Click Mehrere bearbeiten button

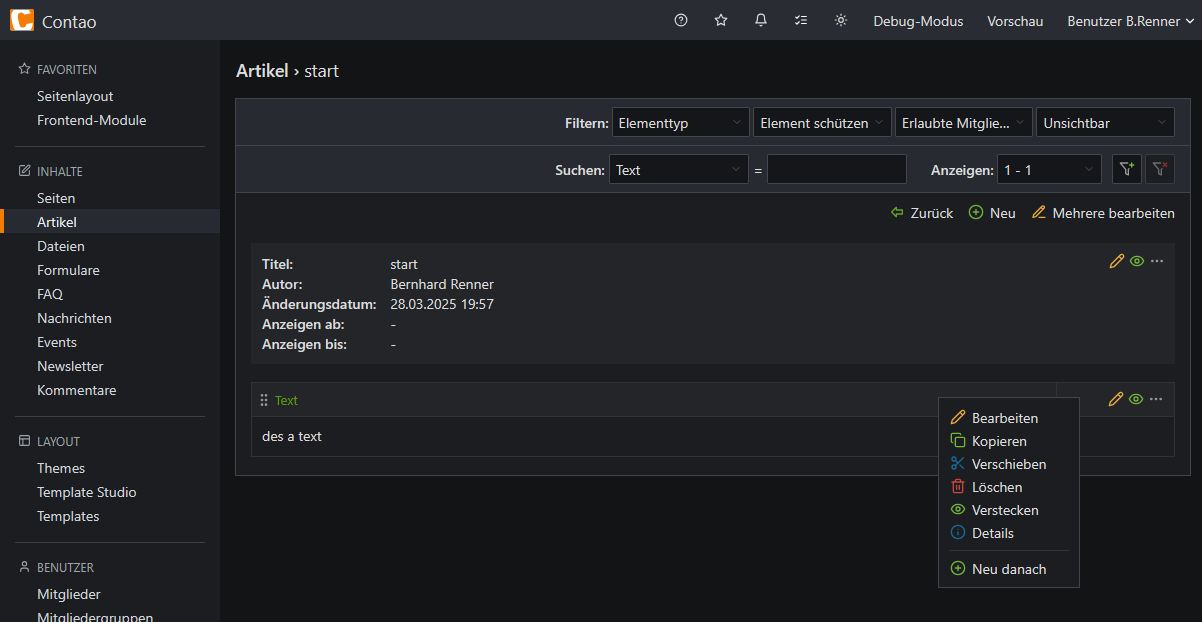1103,213
